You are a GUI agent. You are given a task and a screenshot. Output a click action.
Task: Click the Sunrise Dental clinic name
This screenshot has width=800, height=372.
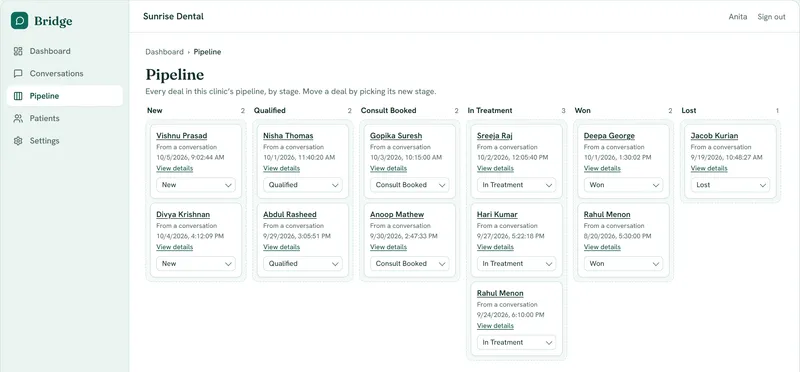coord(173,16)
